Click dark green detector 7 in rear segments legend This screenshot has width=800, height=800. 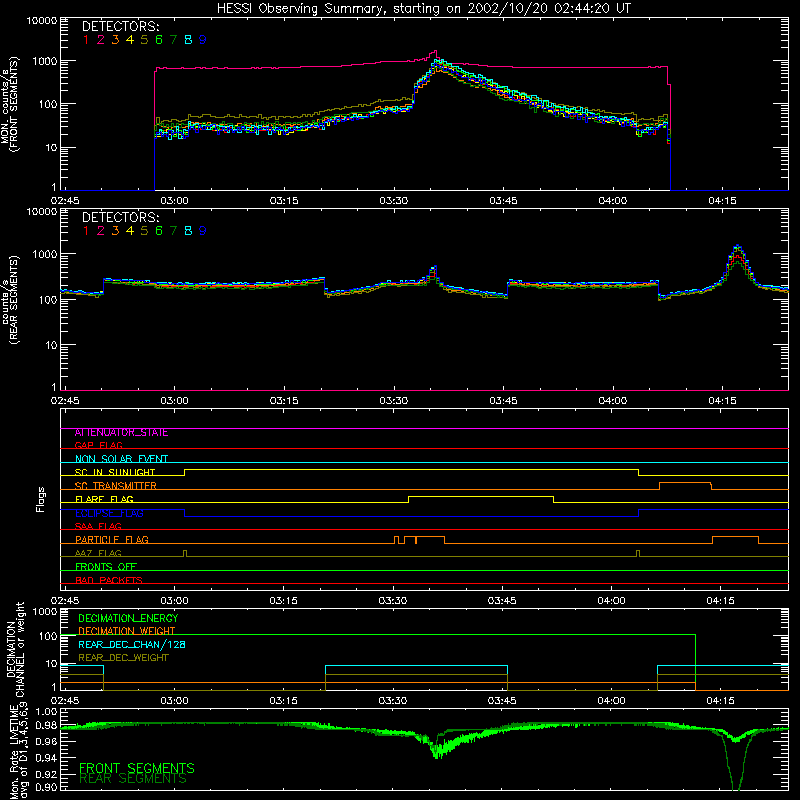point(173,231)
